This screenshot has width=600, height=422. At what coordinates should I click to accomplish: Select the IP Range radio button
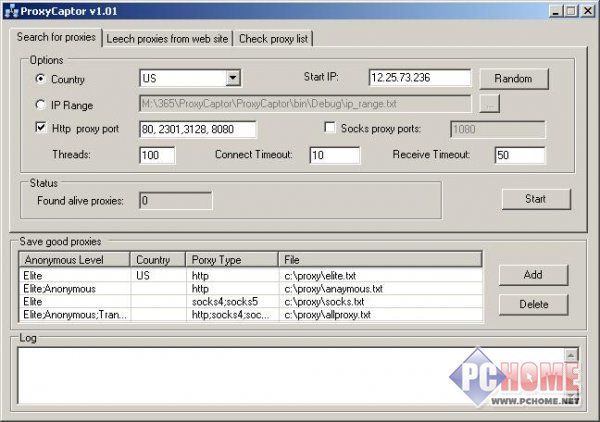pos(40,104)
